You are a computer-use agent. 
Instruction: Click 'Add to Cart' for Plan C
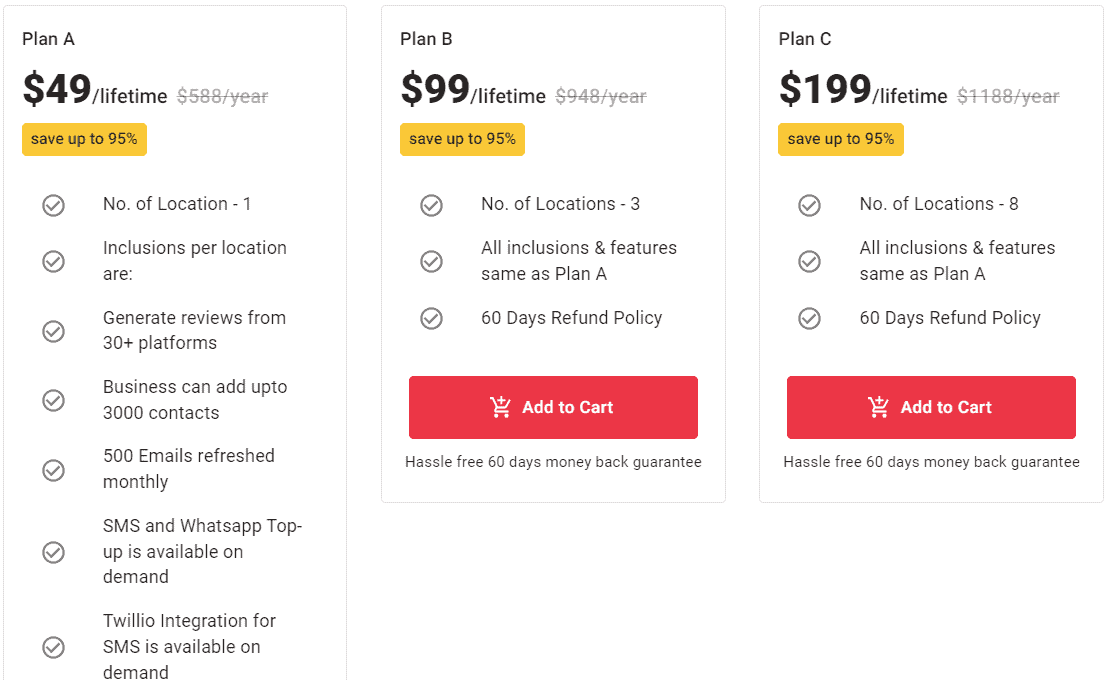point(931,407)
